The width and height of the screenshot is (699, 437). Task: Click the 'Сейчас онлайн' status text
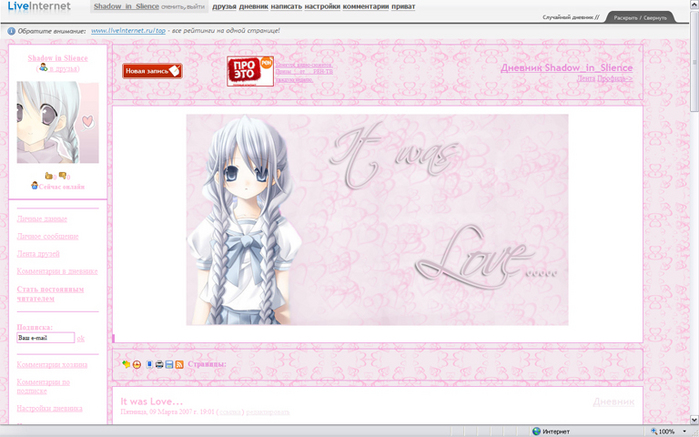coord(62,187)
